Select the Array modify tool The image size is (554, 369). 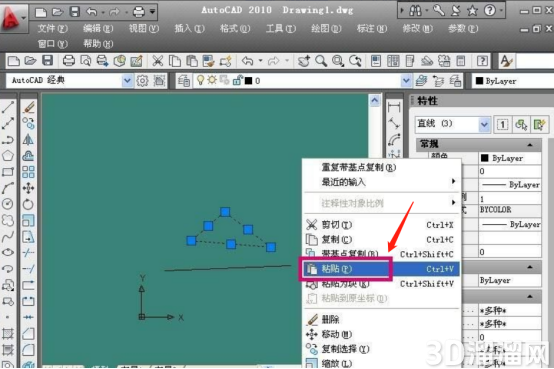[28, 172]
